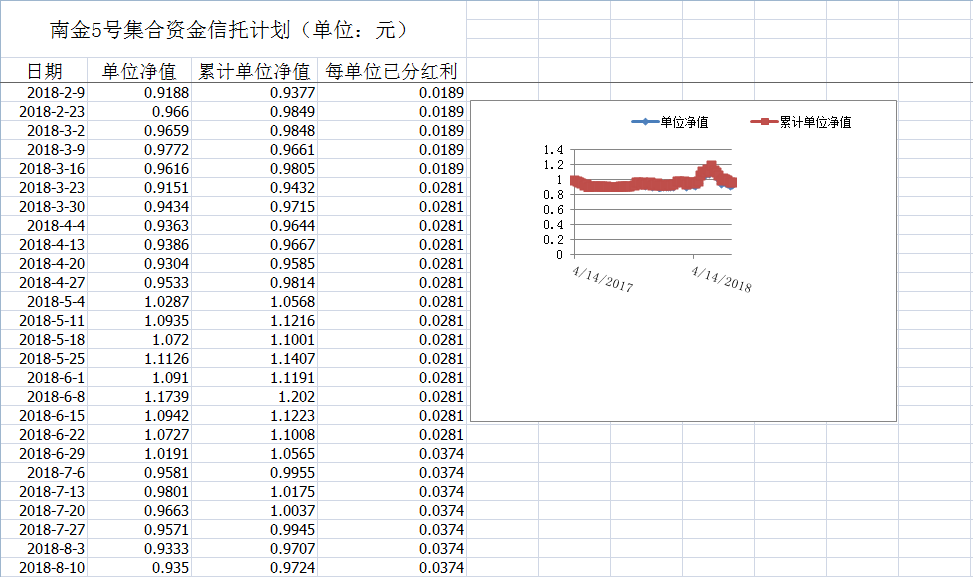Select unit net value cell 1.1739
This screenshot has width=973, height=577.
[x=140, y=396]
